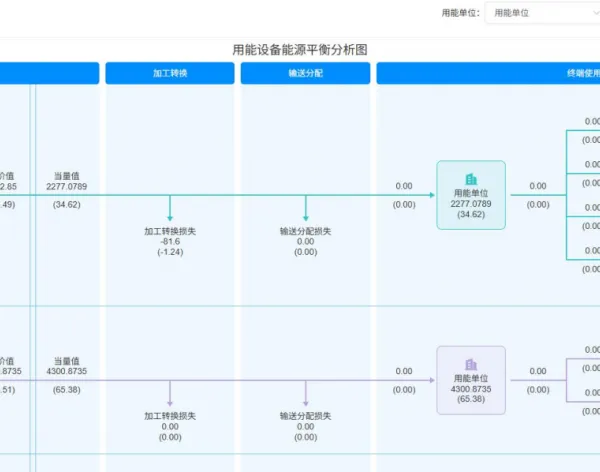Select the 加工转换 header tab
600x472 pixels.
point(170,73)
